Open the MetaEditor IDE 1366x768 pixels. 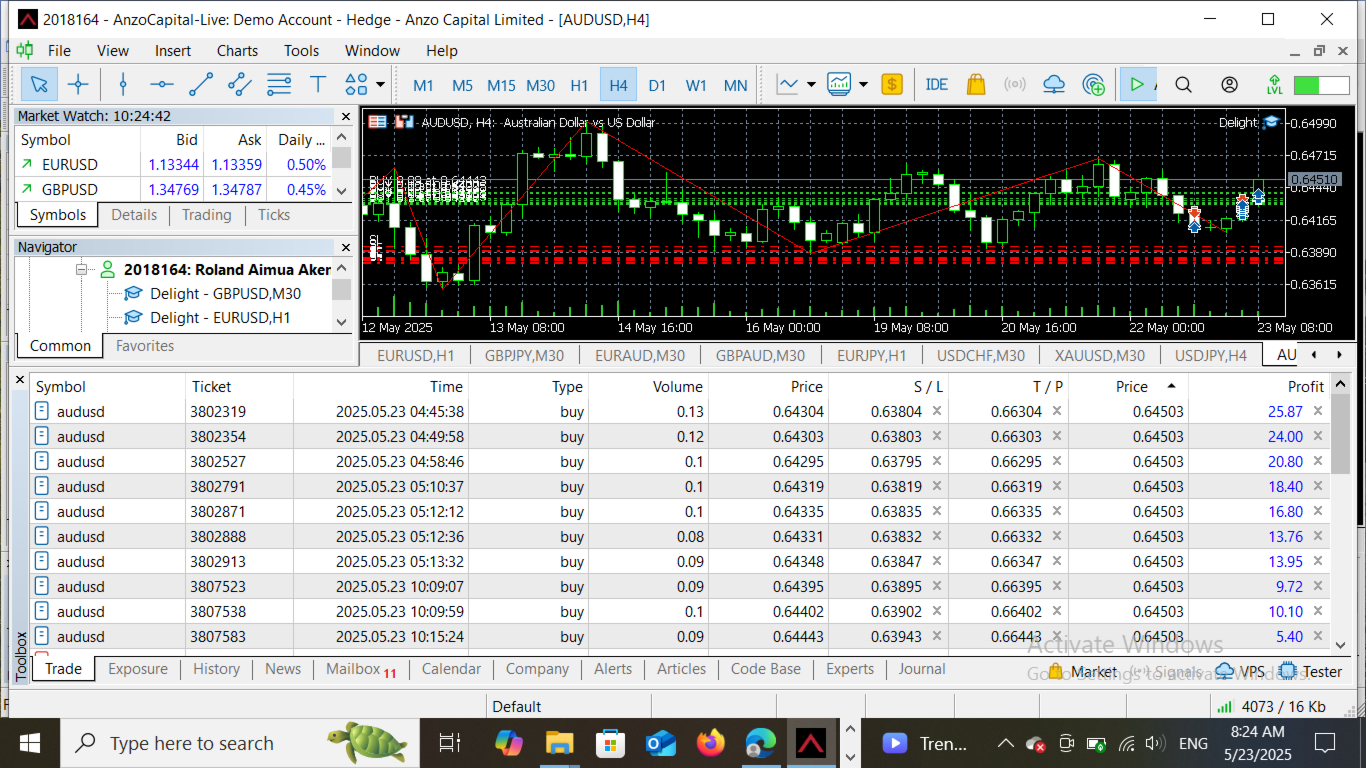(937, 85)
